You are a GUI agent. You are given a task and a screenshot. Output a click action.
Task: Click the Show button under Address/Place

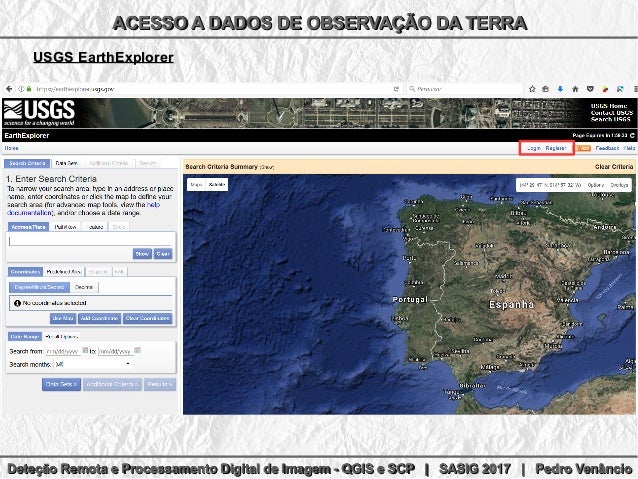(x=142, y=254)
